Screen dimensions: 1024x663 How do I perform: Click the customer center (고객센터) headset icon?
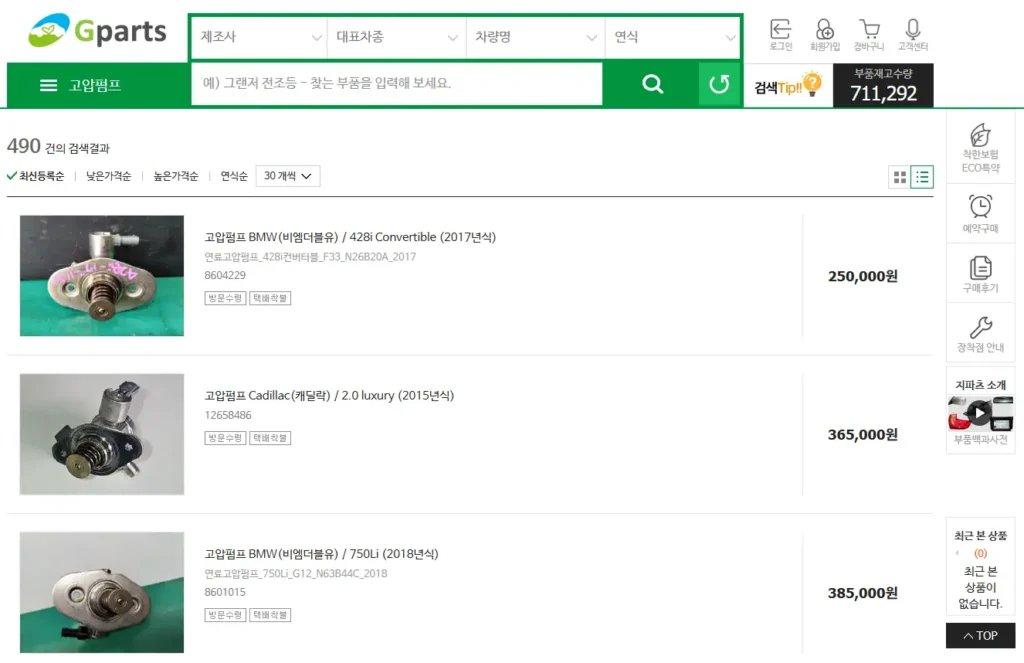point(912,31)
